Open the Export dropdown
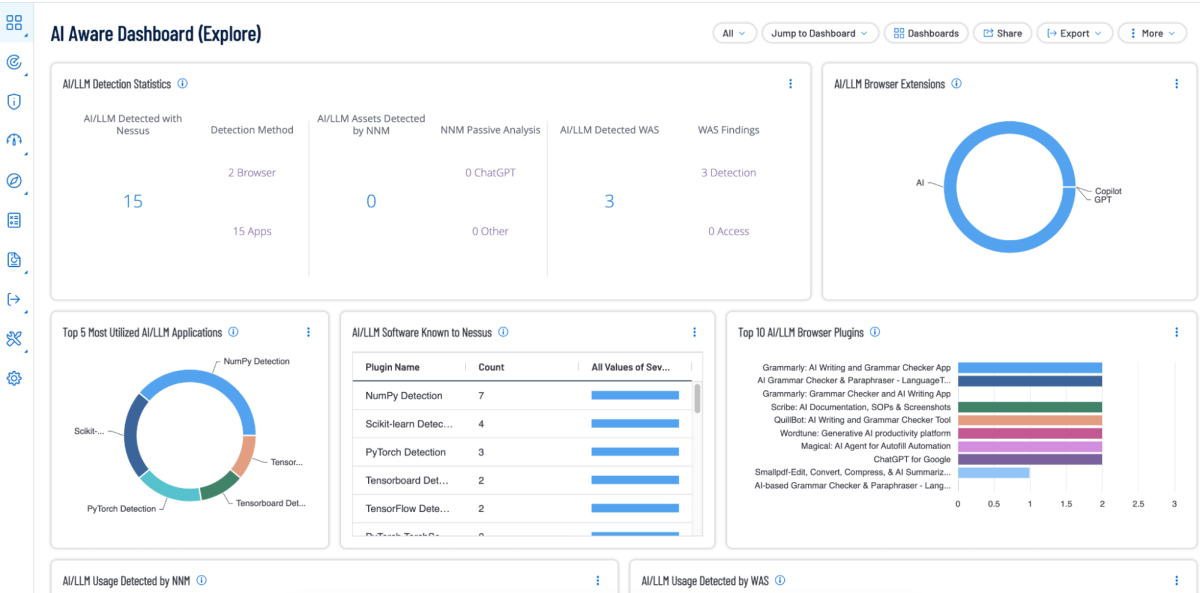Image resolution: width=1200 pixels, height=593 pixels. [x=1074, y=32]
